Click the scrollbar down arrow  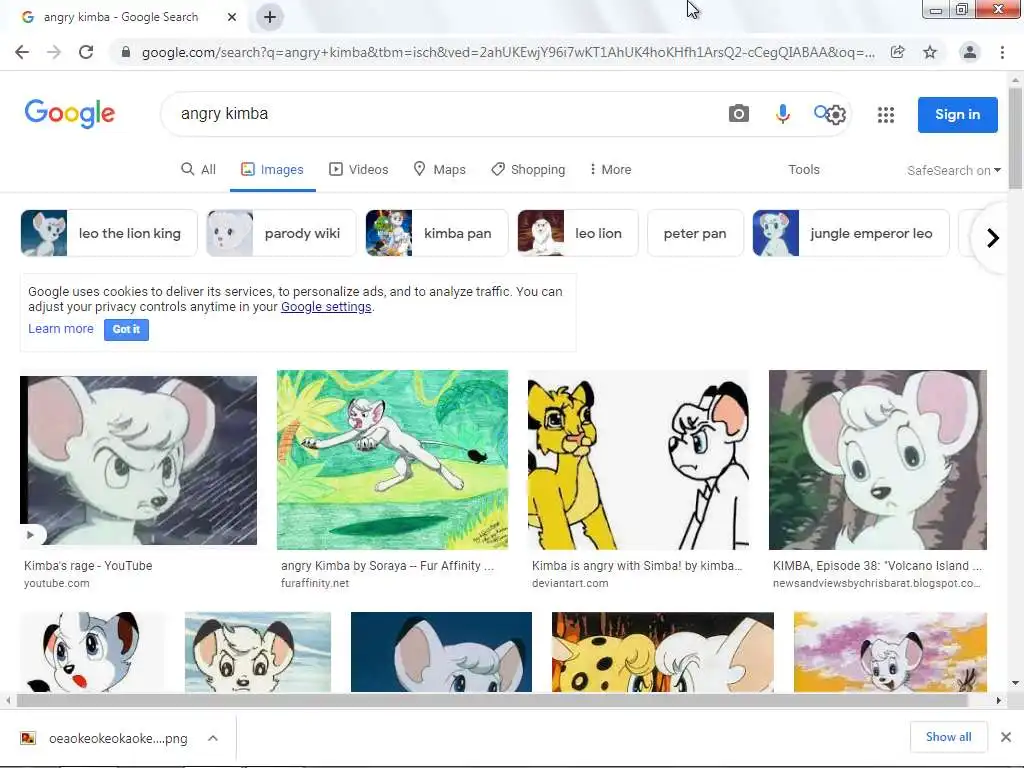(x=1015, y=683)
